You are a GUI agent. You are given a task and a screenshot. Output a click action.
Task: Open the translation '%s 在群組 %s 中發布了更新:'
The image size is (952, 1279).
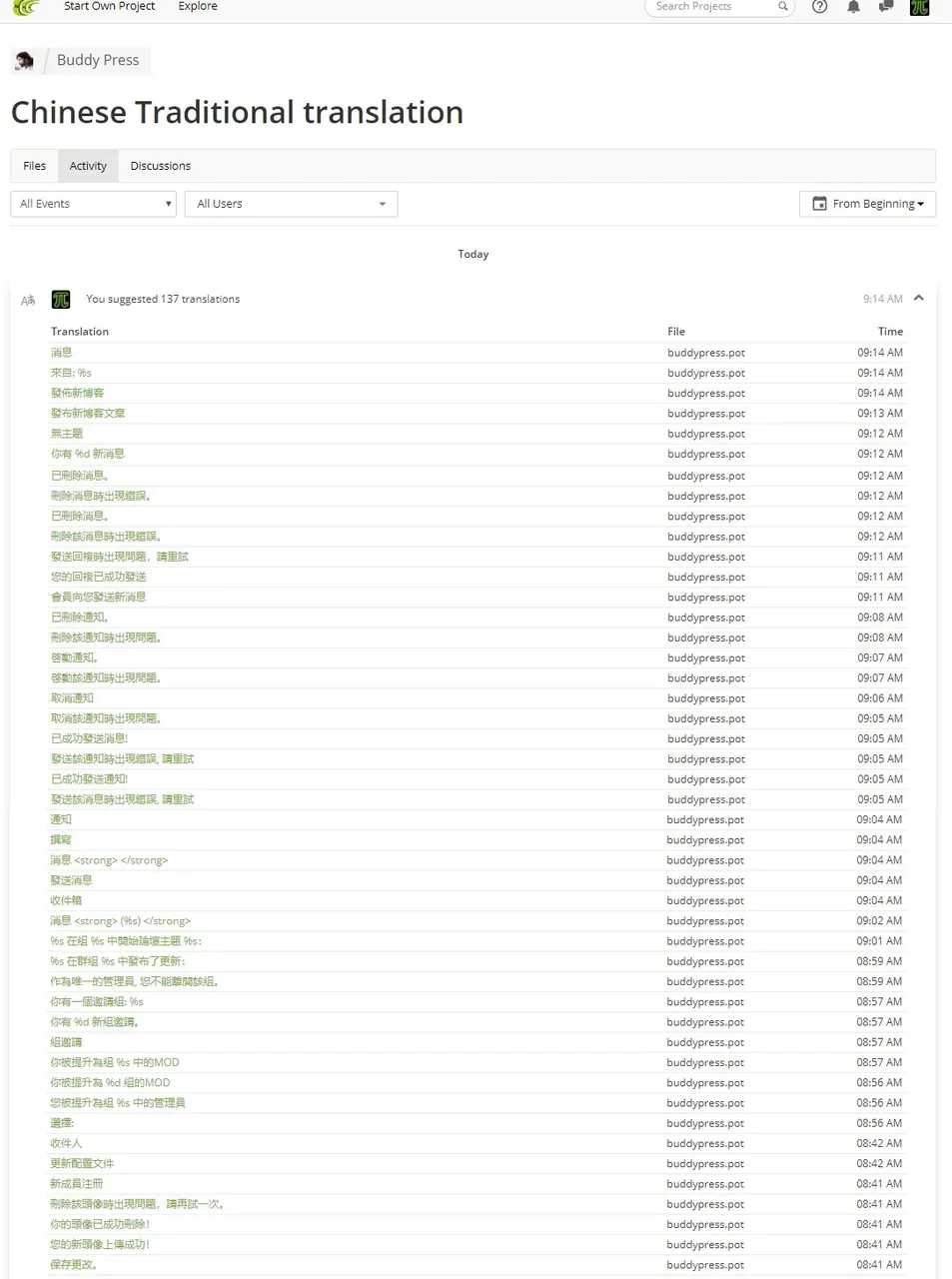click(118, 961)
